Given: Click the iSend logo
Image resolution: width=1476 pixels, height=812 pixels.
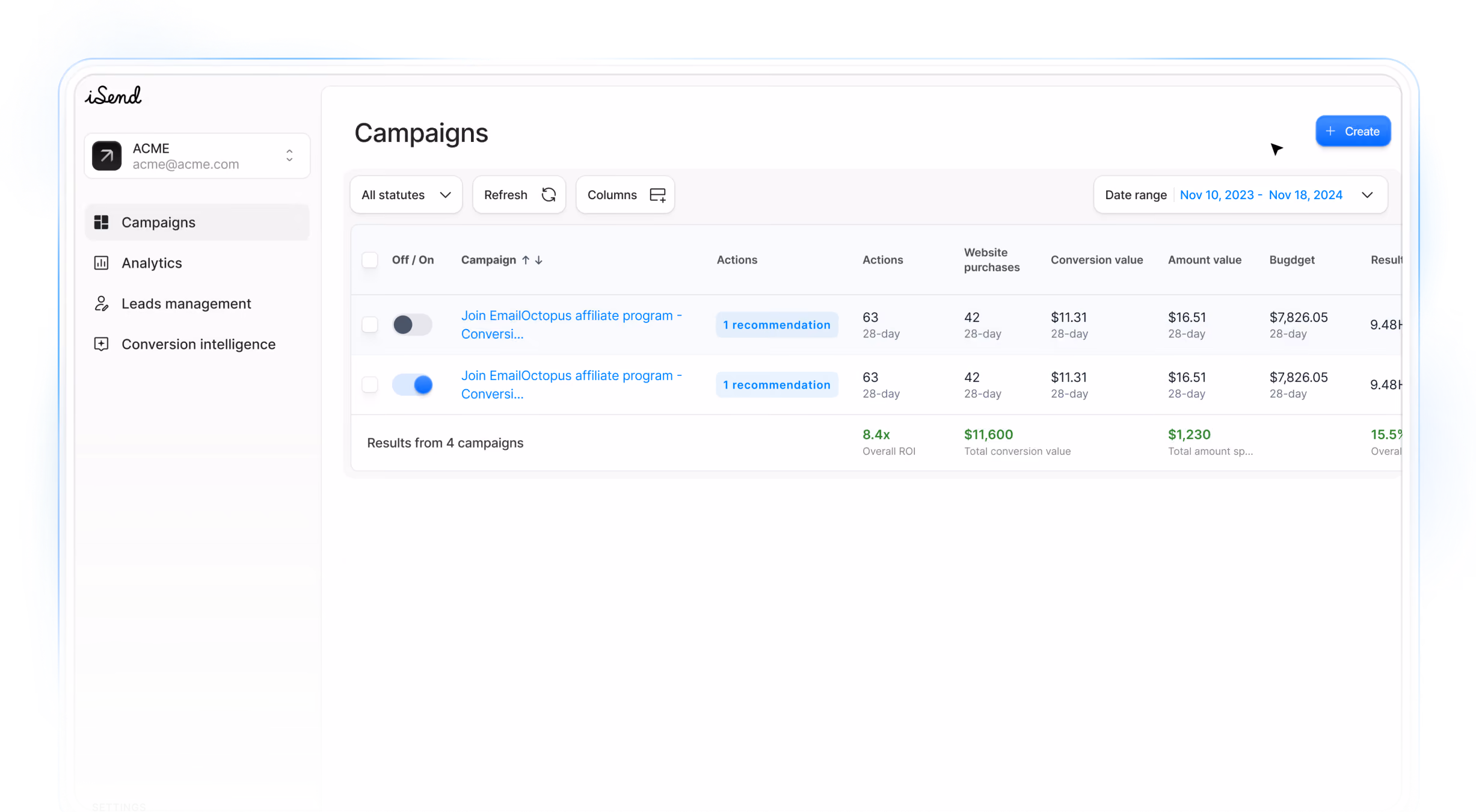Looking at the screenshot, I should coord(113,95).
